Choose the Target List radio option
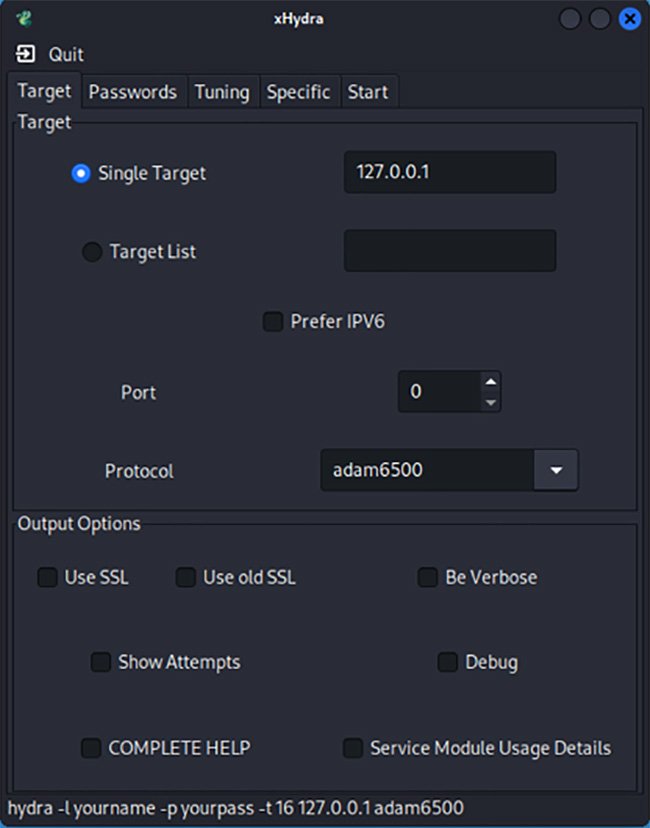 pos(92,252)
